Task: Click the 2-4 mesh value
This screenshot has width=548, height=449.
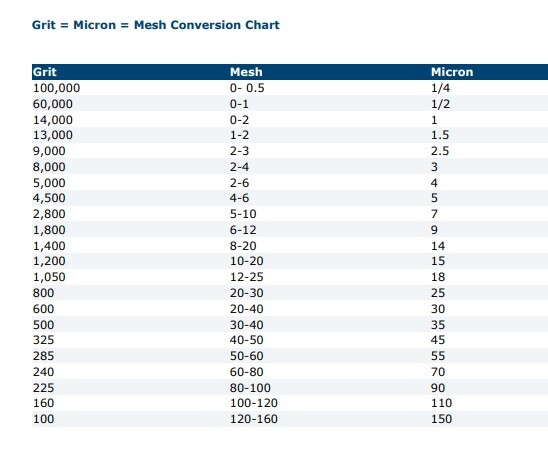Action: click(239, 167)
